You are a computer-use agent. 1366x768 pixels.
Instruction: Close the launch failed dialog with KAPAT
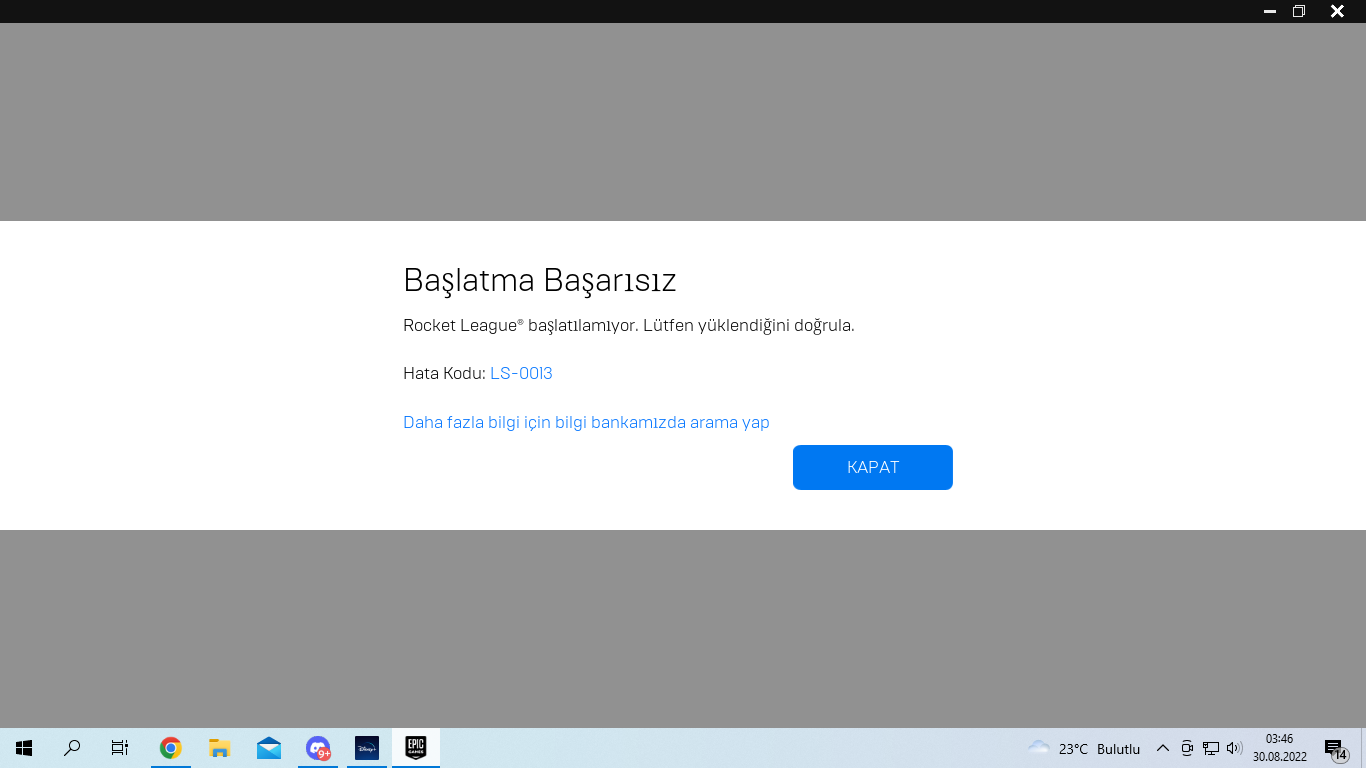[872, 467]
